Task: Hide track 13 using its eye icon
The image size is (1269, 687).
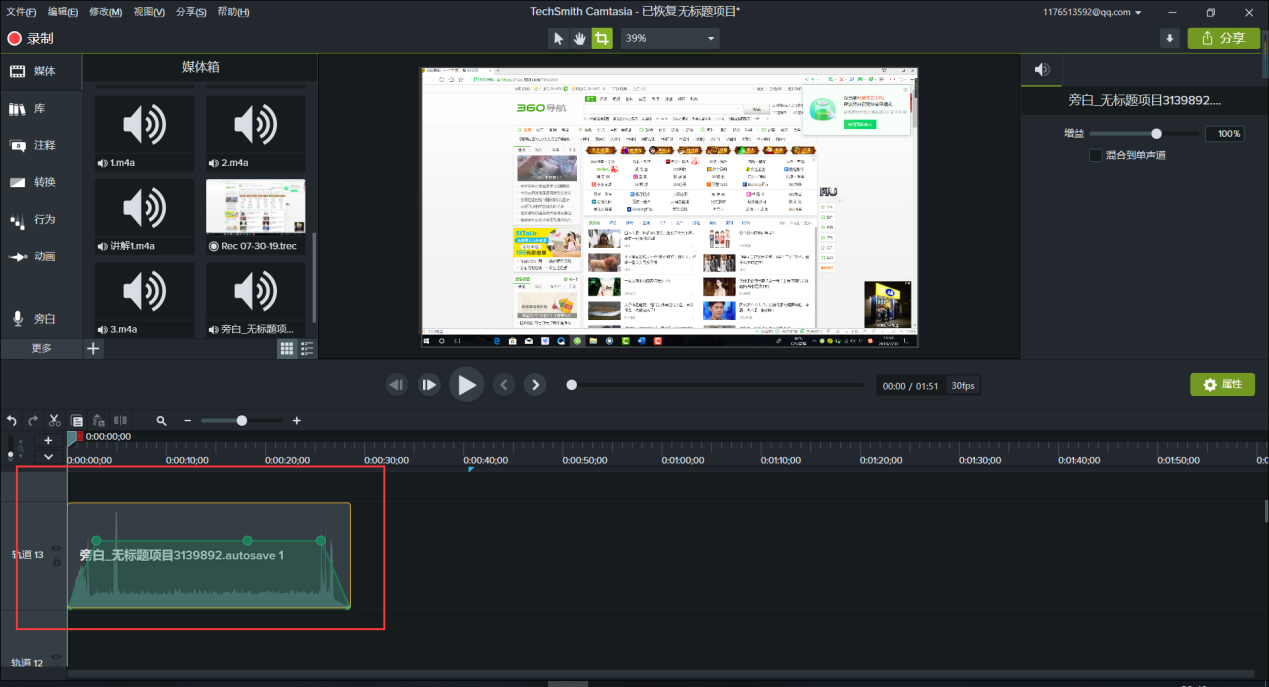Action: (56, 548)
